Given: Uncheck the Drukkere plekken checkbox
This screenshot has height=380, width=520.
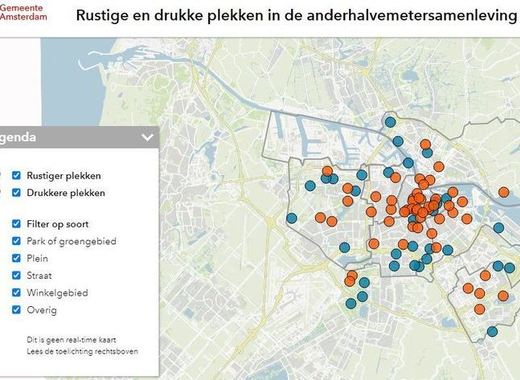Looking at the screenshot, I should 16,193.
